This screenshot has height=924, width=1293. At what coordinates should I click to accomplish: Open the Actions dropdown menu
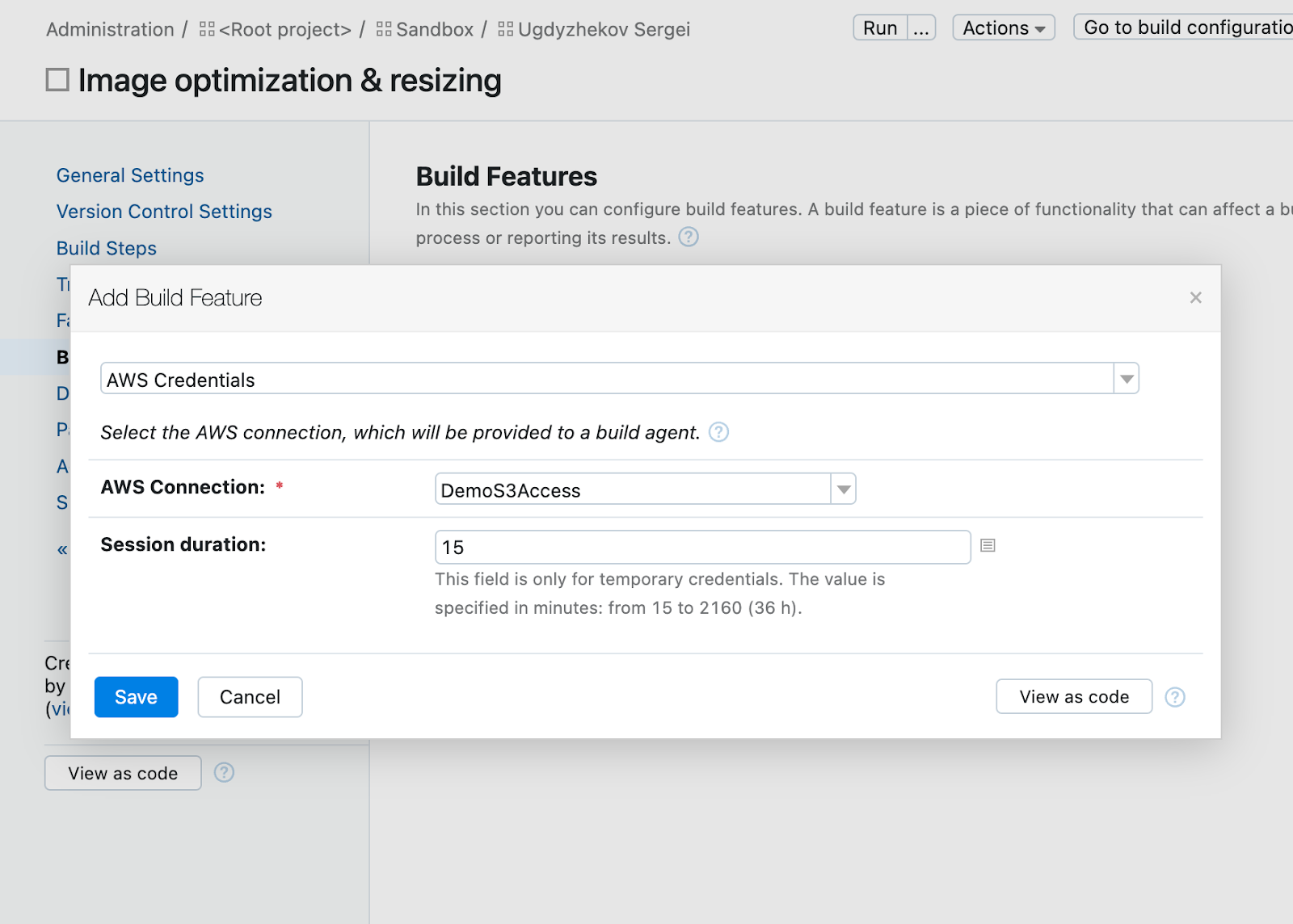[x=1003, y=28]
